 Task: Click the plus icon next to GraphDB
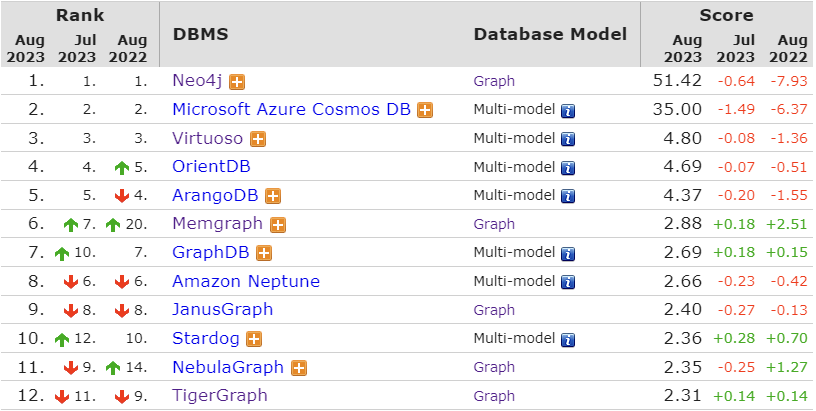coord(264,253)
